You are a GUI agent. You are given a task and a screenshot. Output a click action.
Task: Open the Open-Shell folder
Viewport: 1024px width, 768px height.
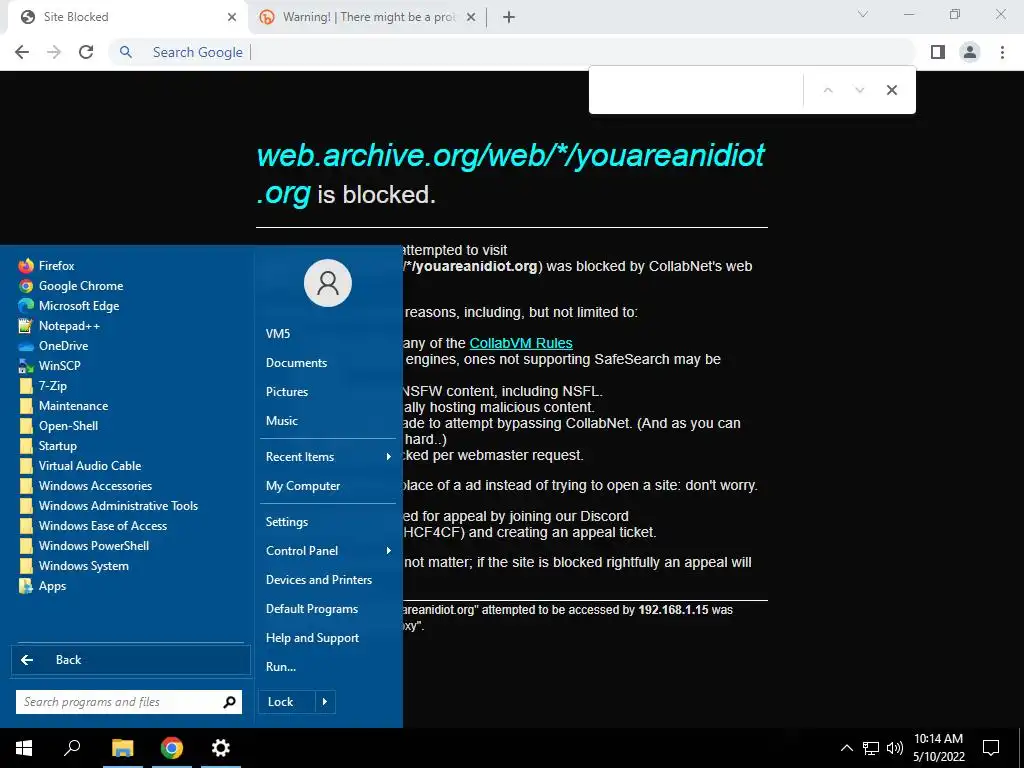tap(68, 426)
